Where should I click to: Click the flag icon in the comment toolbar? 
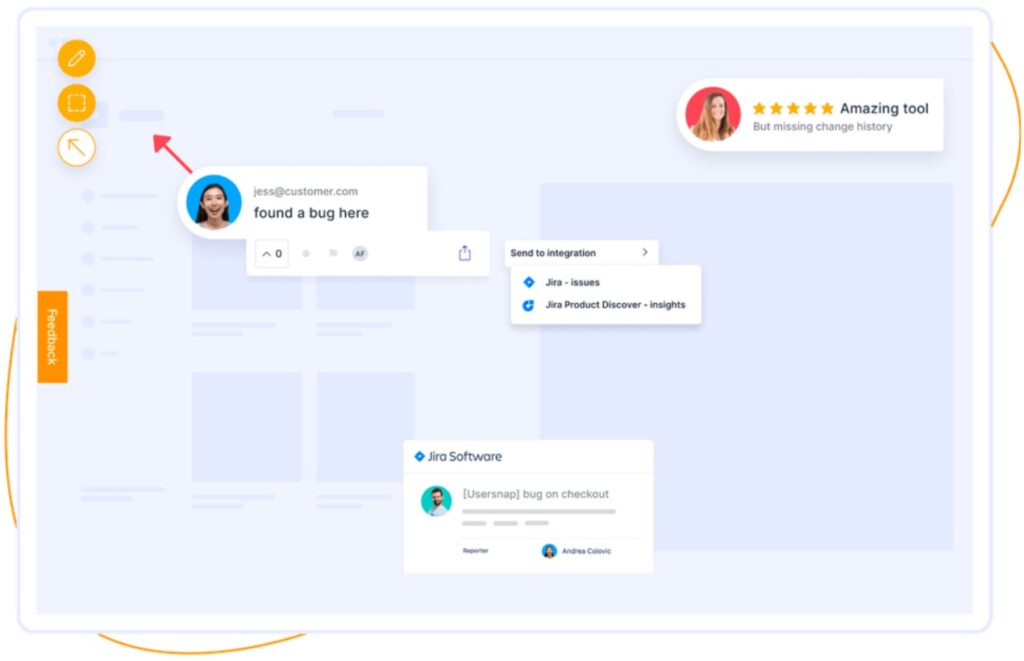[x=333, y=253]
